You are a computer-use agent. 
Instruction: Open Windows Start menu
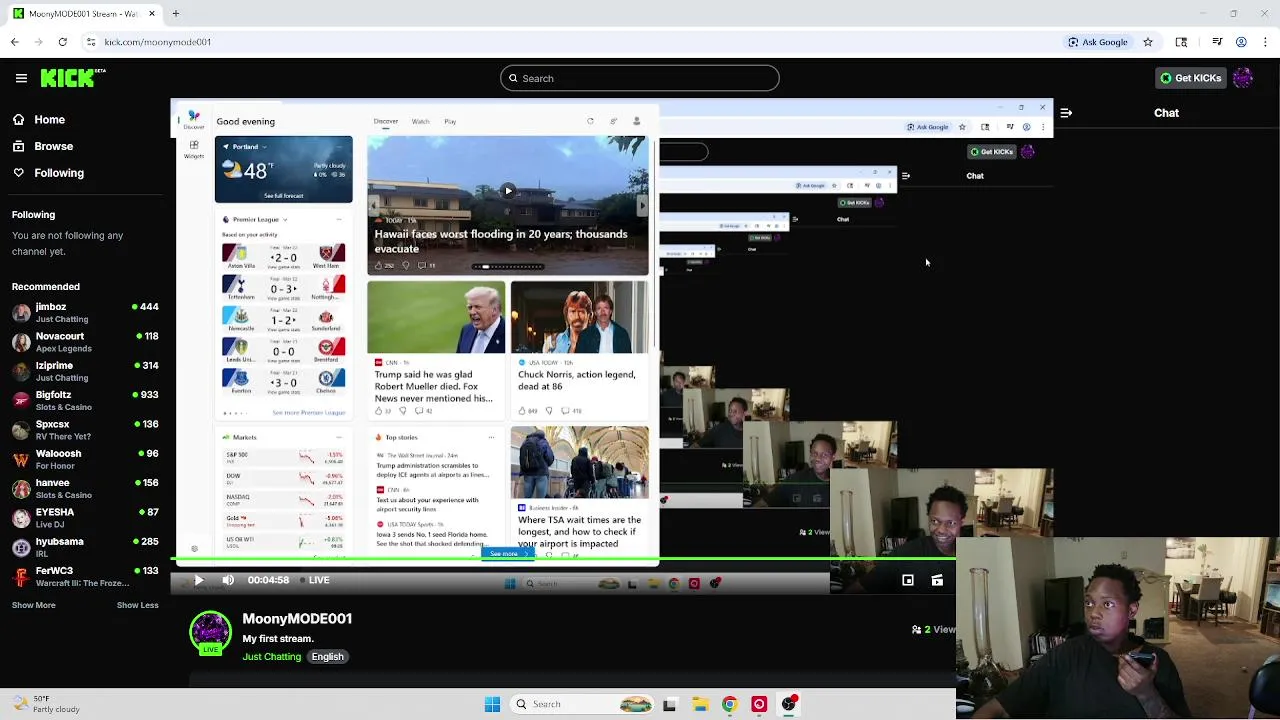coord(492,704)
